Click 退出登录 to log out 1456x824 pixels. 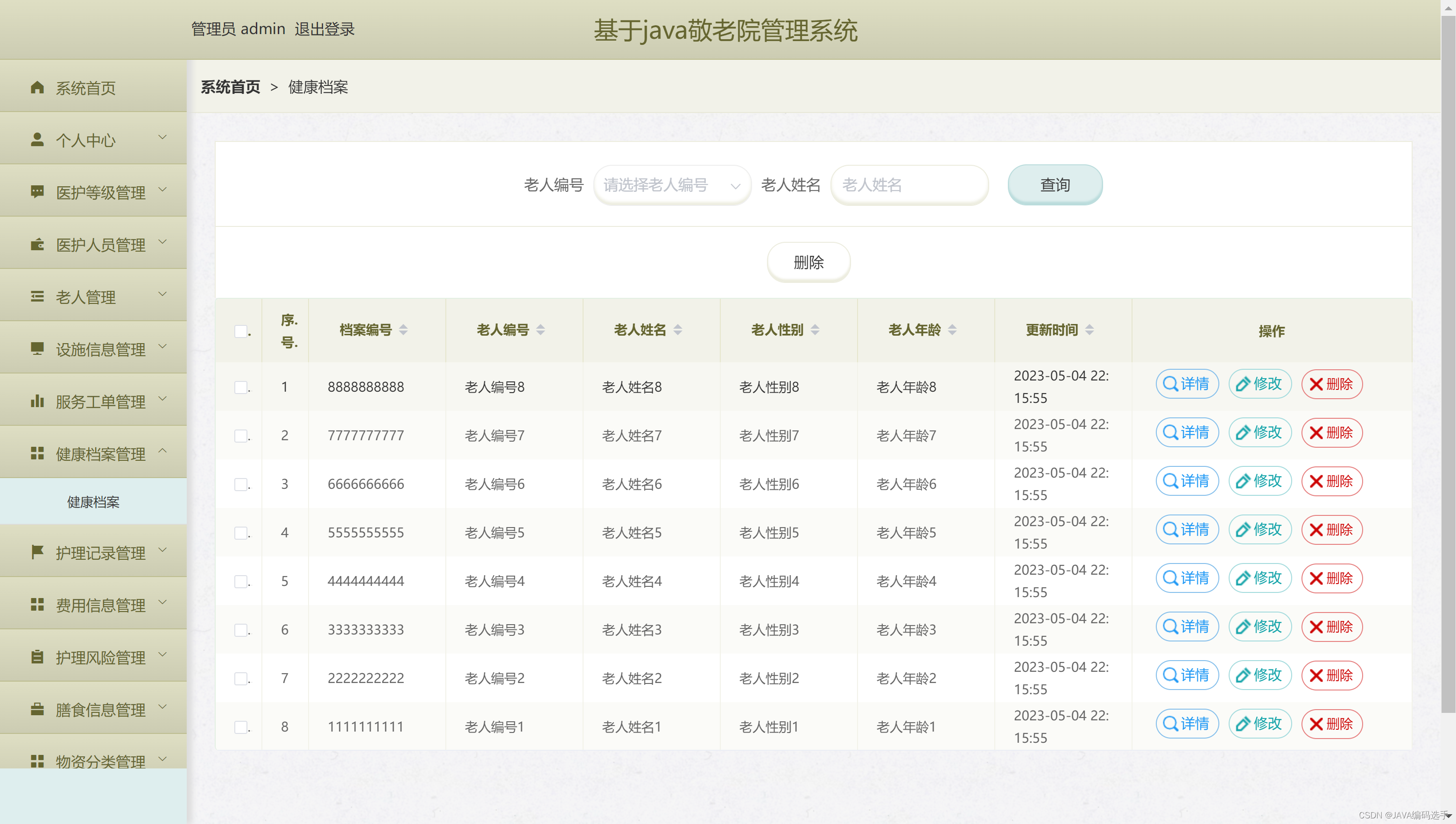(x=324, y=29)
